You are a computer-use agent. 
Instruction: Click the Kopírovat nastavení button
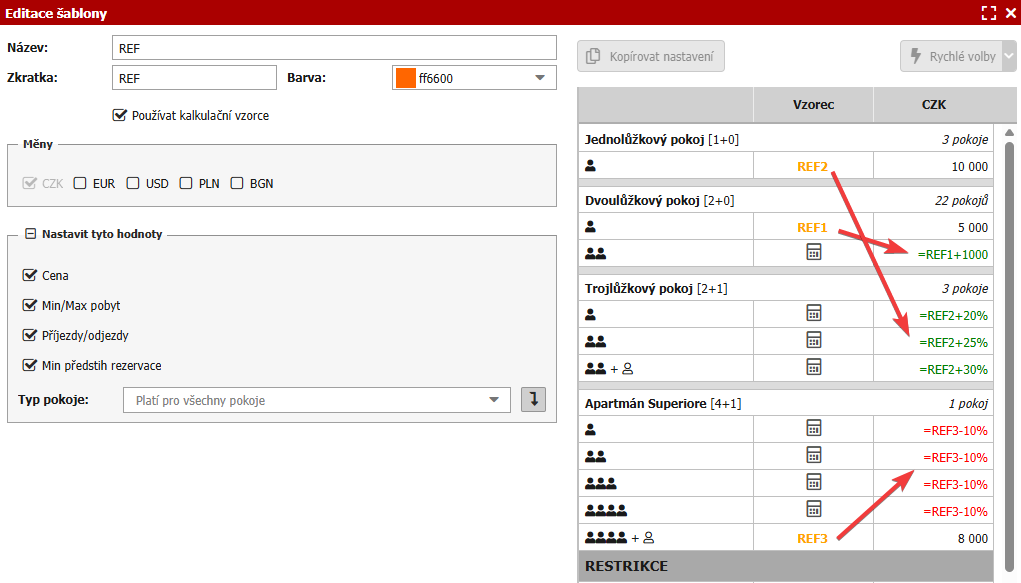coord(651,57)
